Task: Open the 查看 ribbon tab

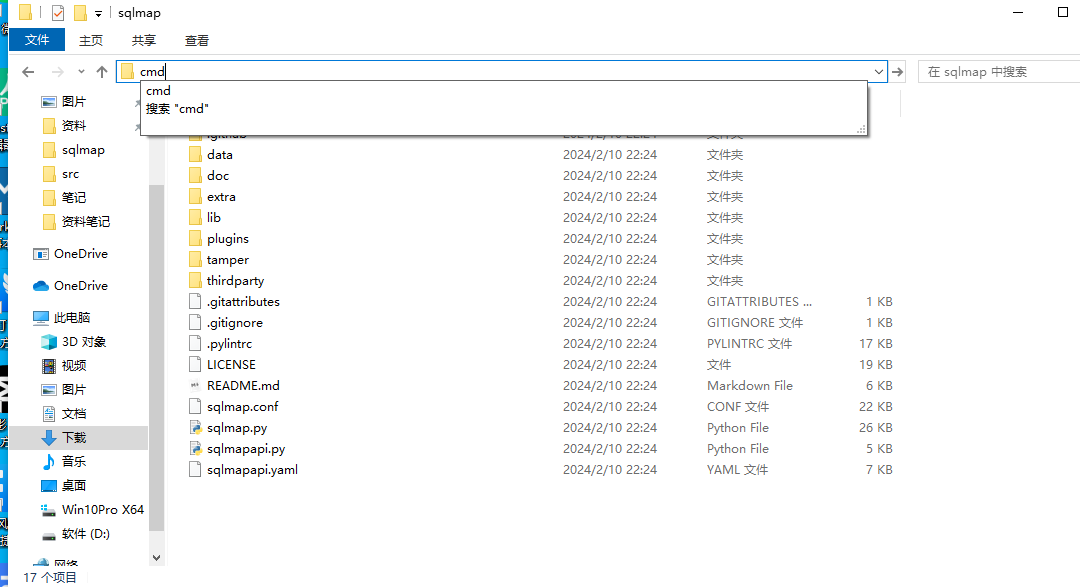Action: (197, 41)
